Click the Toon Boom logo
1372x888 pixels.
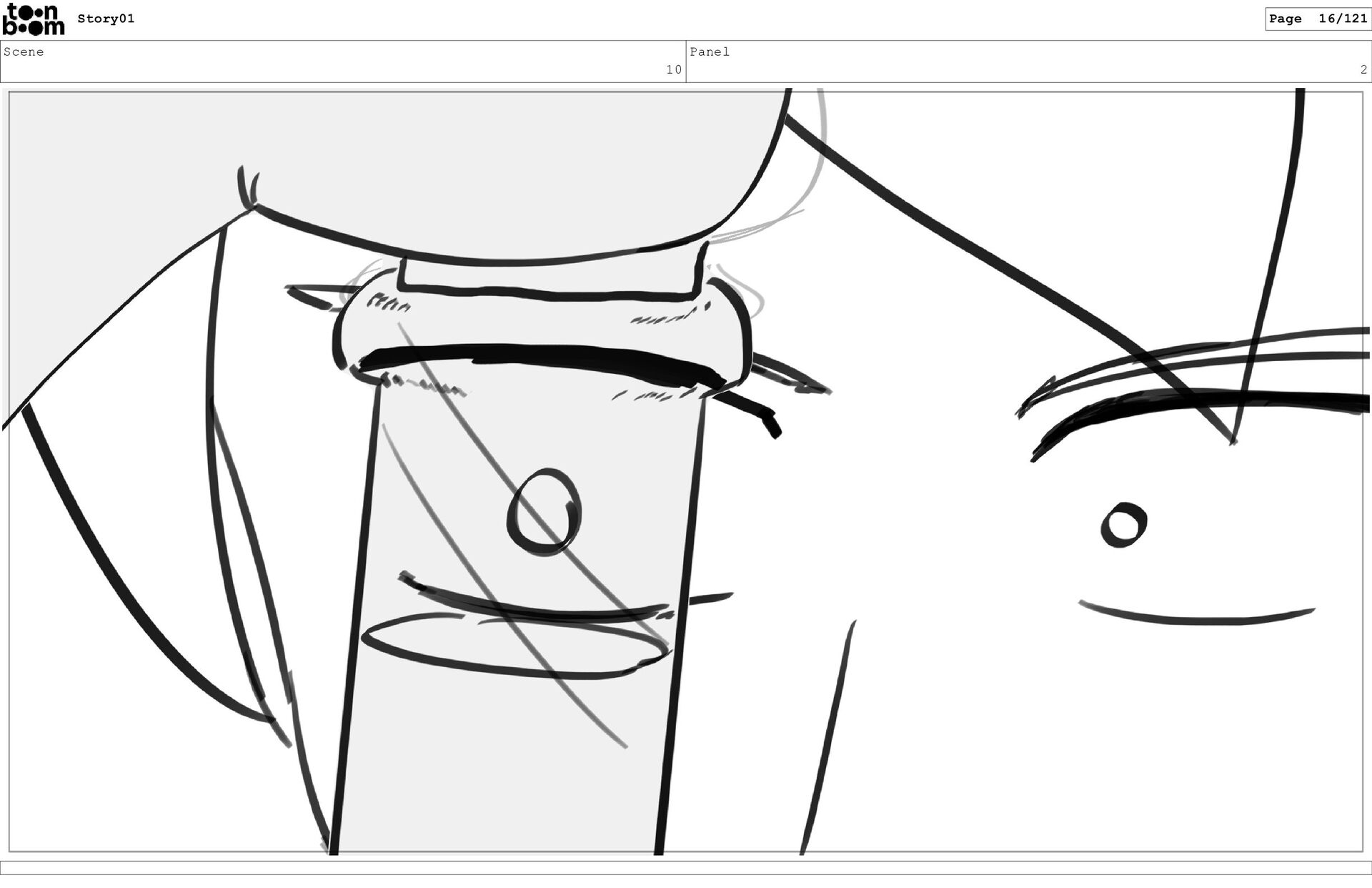point(33,19)
